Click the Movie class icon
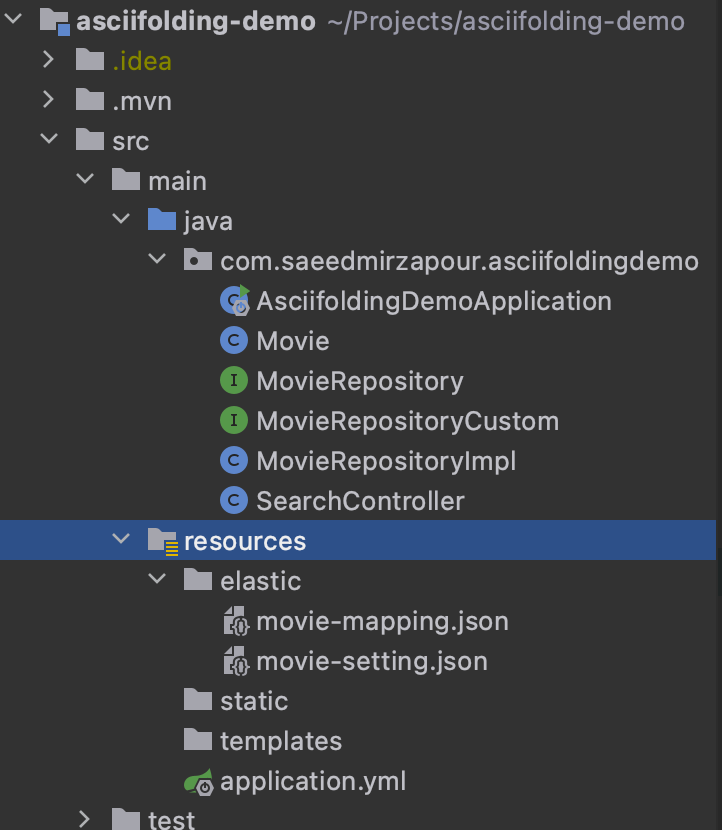Viewport: 722px width, 830px height. pyautogui.click(x=233, y=340)
